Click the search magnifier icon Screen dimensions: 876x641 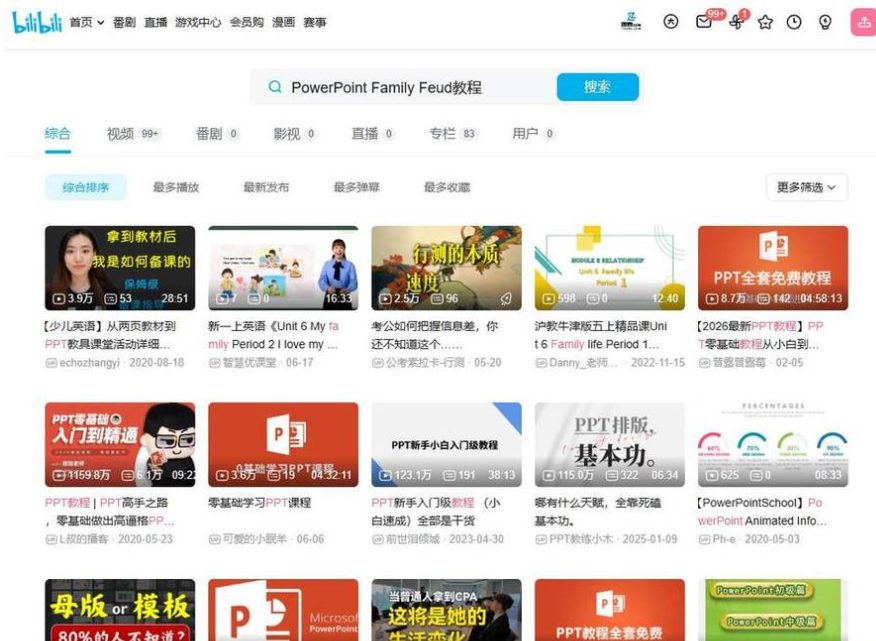pos(275,87)
